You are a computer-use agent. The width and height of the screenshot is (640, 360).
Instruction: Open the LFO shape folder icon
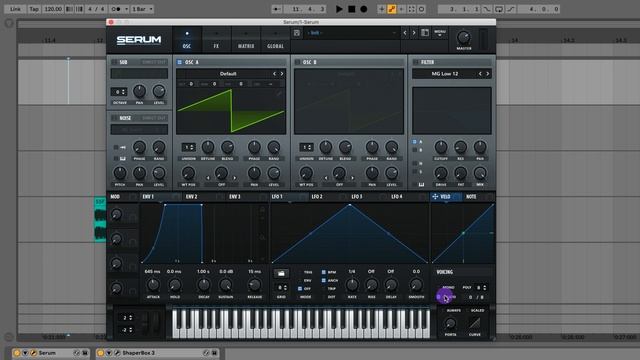point(281,273)
